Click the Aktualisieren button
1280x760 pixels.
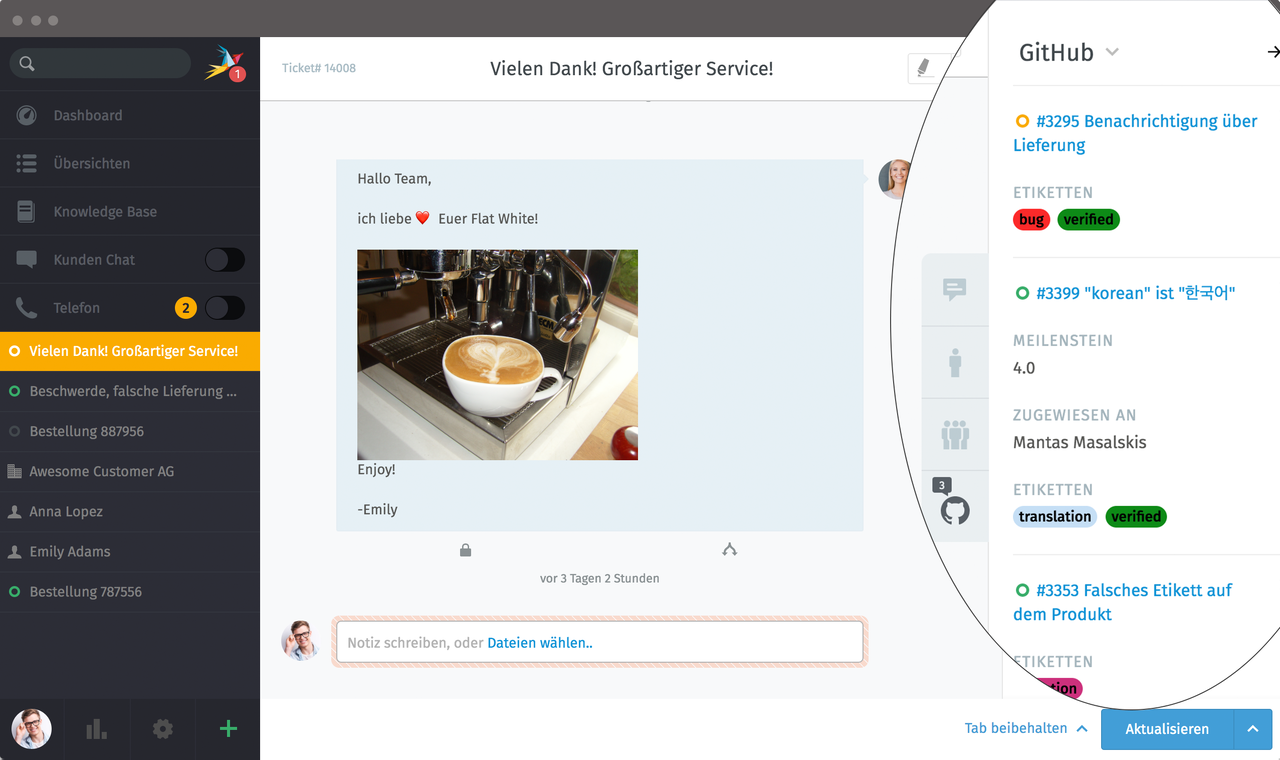(1166, 729)
